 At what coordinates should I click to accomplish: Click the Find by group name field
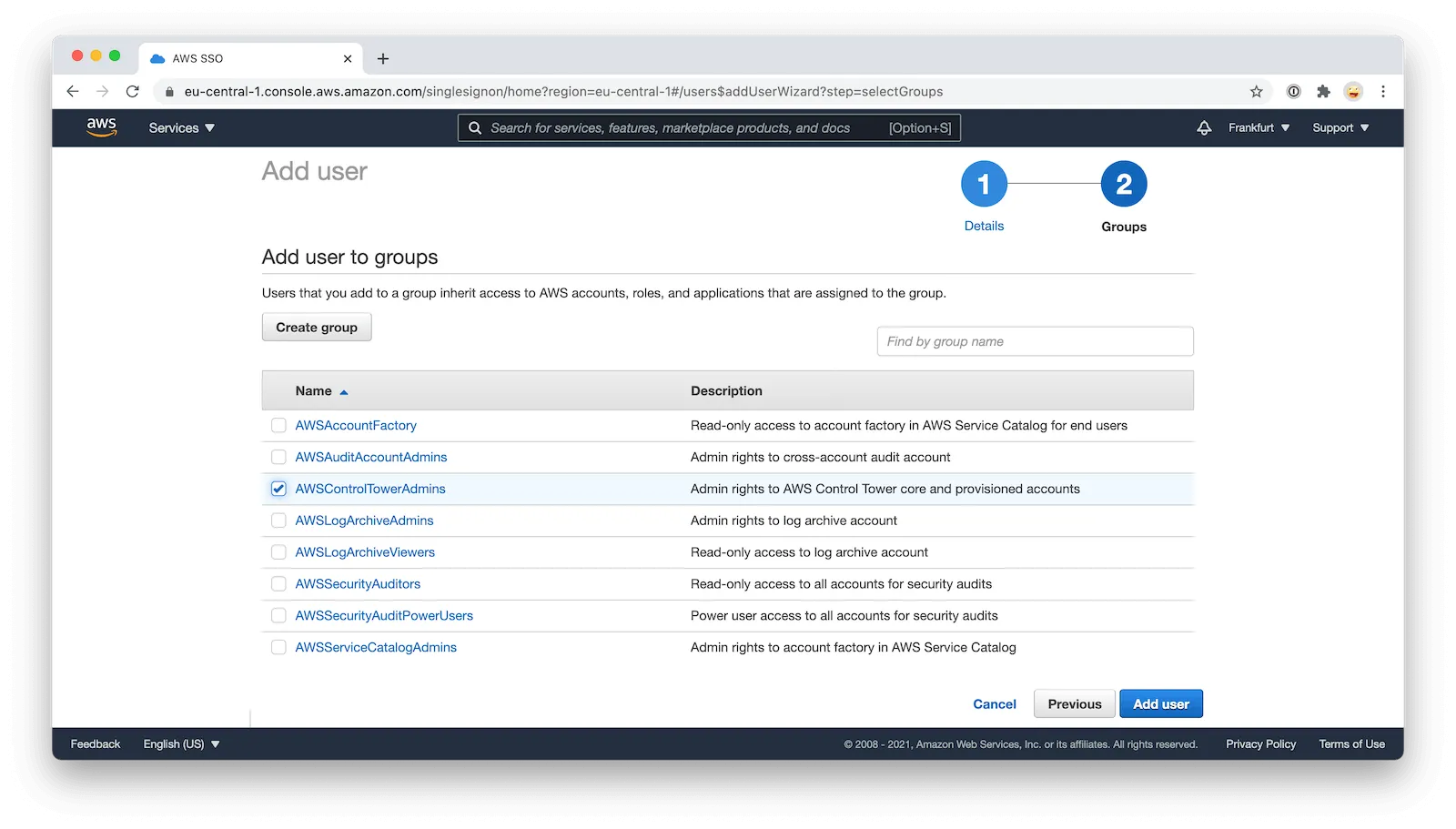click(x=1035, y=341)
